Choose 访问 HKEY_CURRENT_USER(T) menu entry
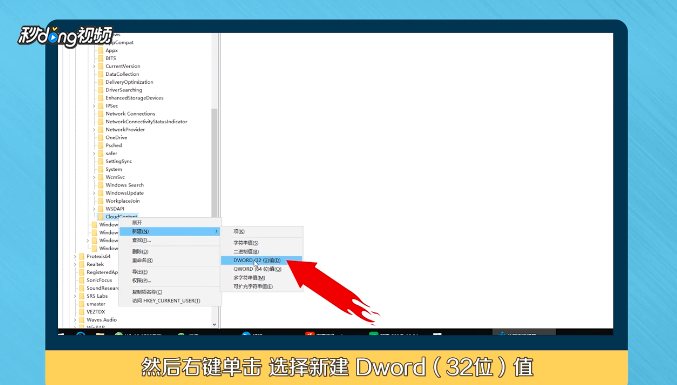The width and height of the screenshot is (677, 385). coord(170,301)
